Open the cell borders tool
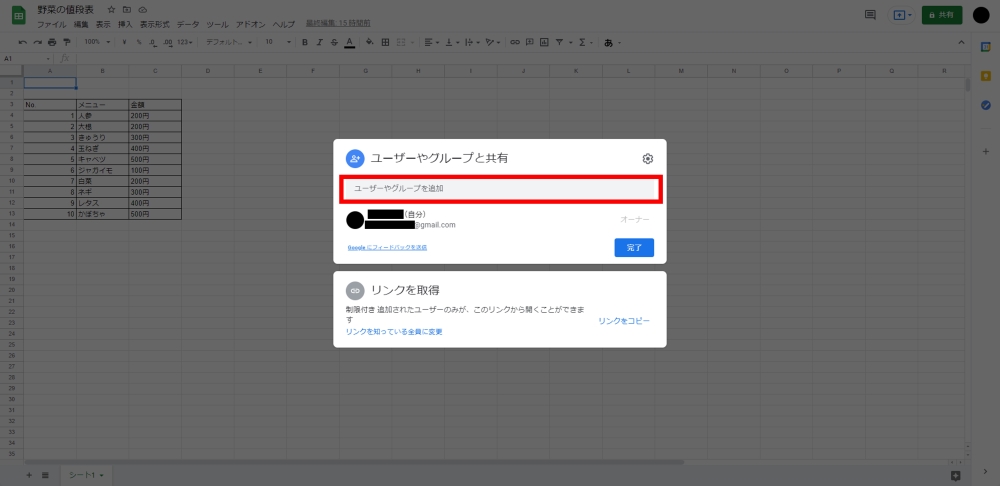Screen dimensions: 1000x486 tap(385, 42)
